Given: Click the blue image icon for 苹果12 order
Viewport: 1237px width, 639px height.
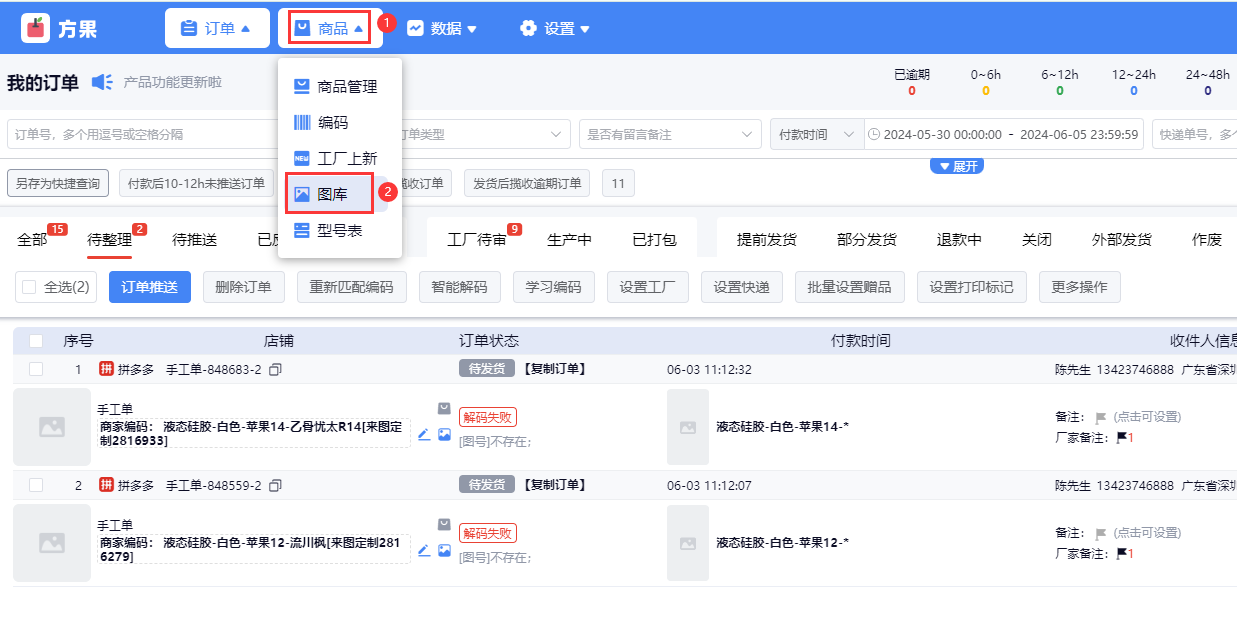Looking at the screenshot, I should coord(444,550).
